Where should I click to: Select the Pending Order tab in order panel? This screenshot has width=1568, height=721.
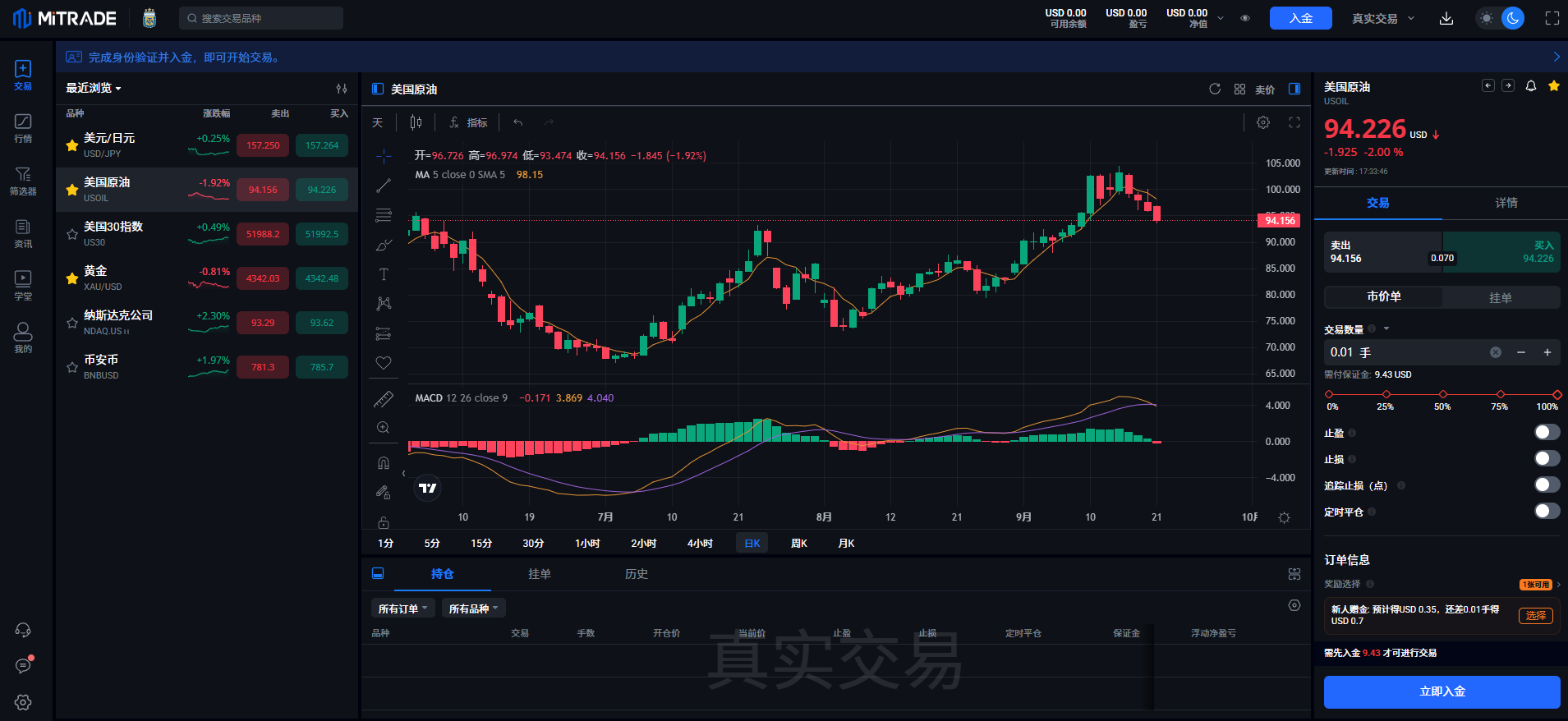(1501, 297)
